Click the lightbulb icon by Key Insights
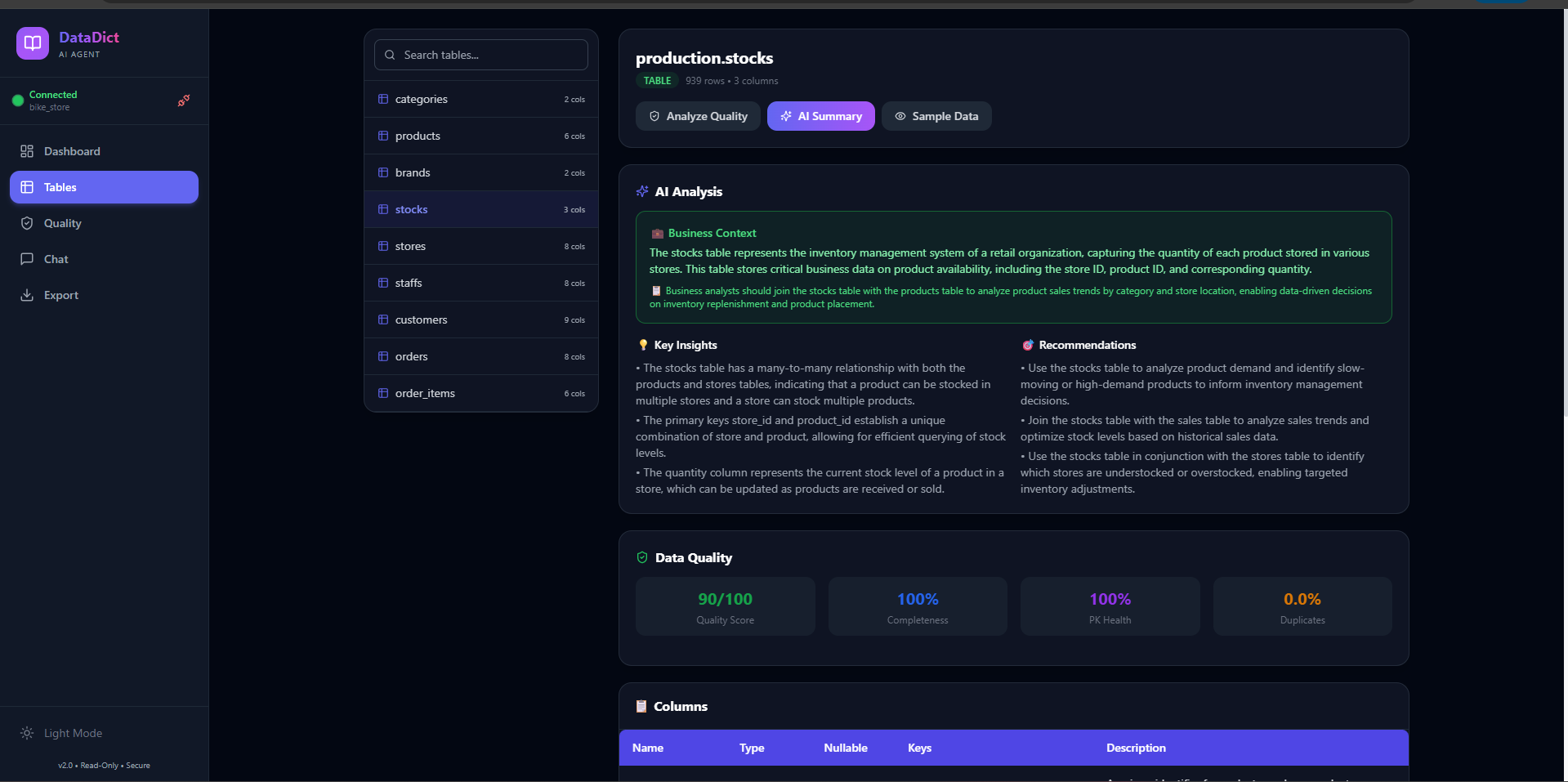This screenshot has height=782, width=1568. 643,345
